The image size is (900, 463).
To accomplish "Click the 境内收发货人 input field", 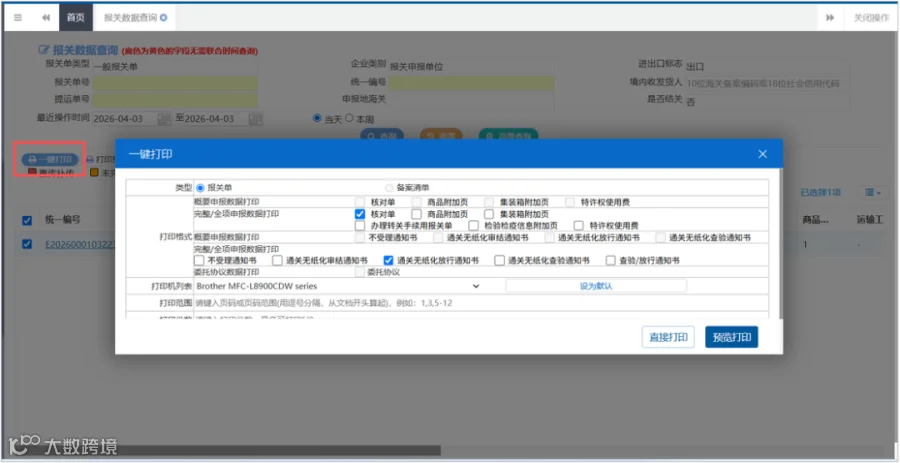I will pos(767,84).
